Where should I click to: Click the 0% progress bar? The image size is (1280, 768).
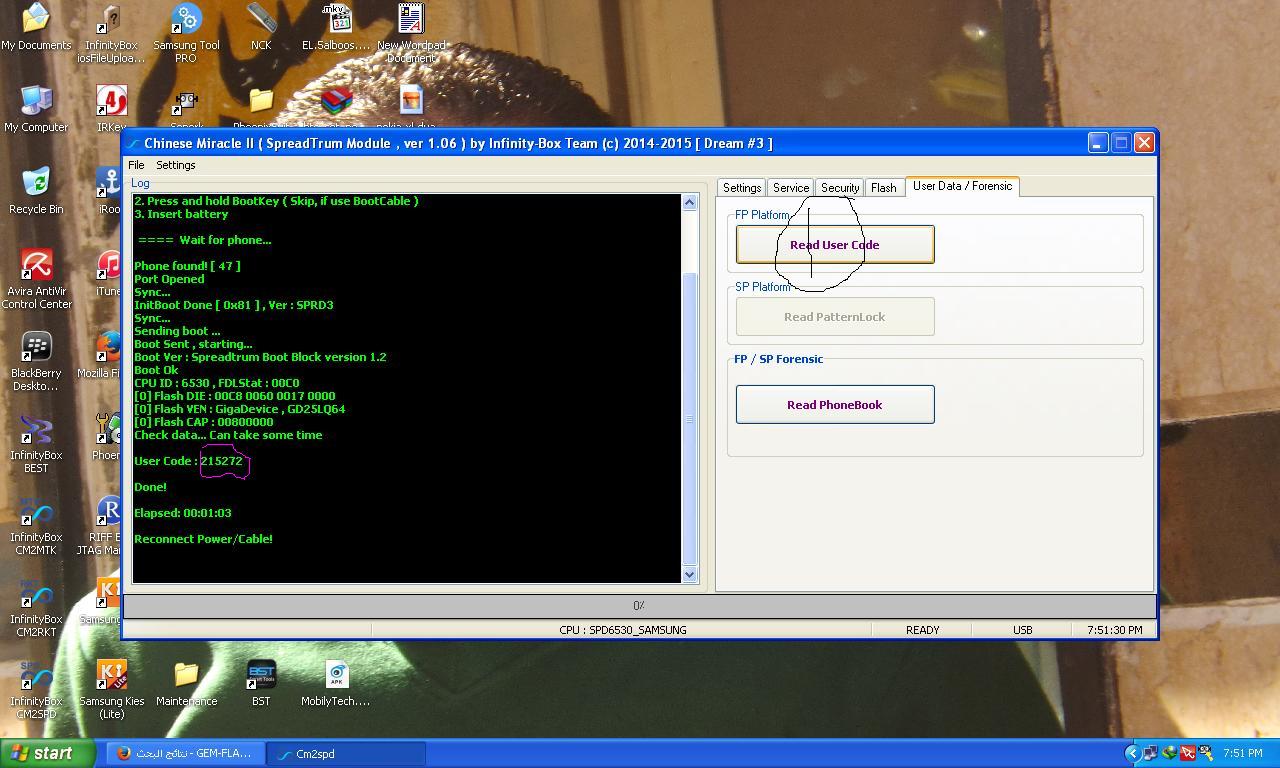point(639,606)
